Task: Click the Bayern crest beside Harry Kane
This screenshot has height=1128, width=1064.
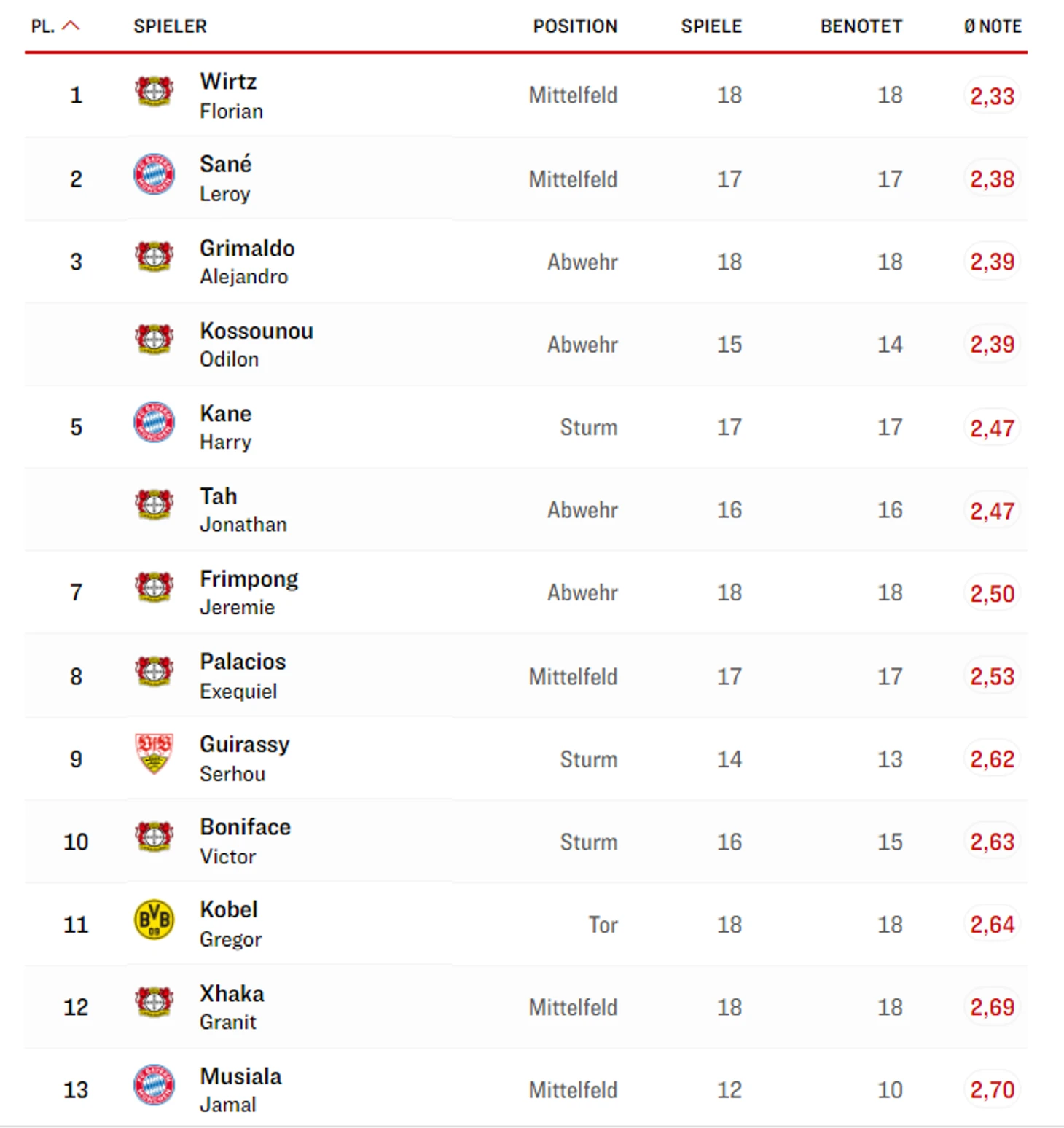Action: click(x=154, y=422)
